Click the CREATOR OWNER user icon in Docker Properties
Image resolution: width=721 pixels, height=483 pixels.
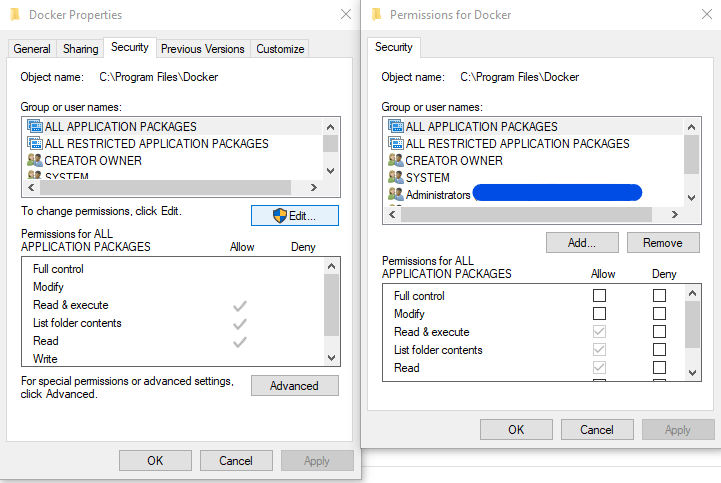(34, 161)
